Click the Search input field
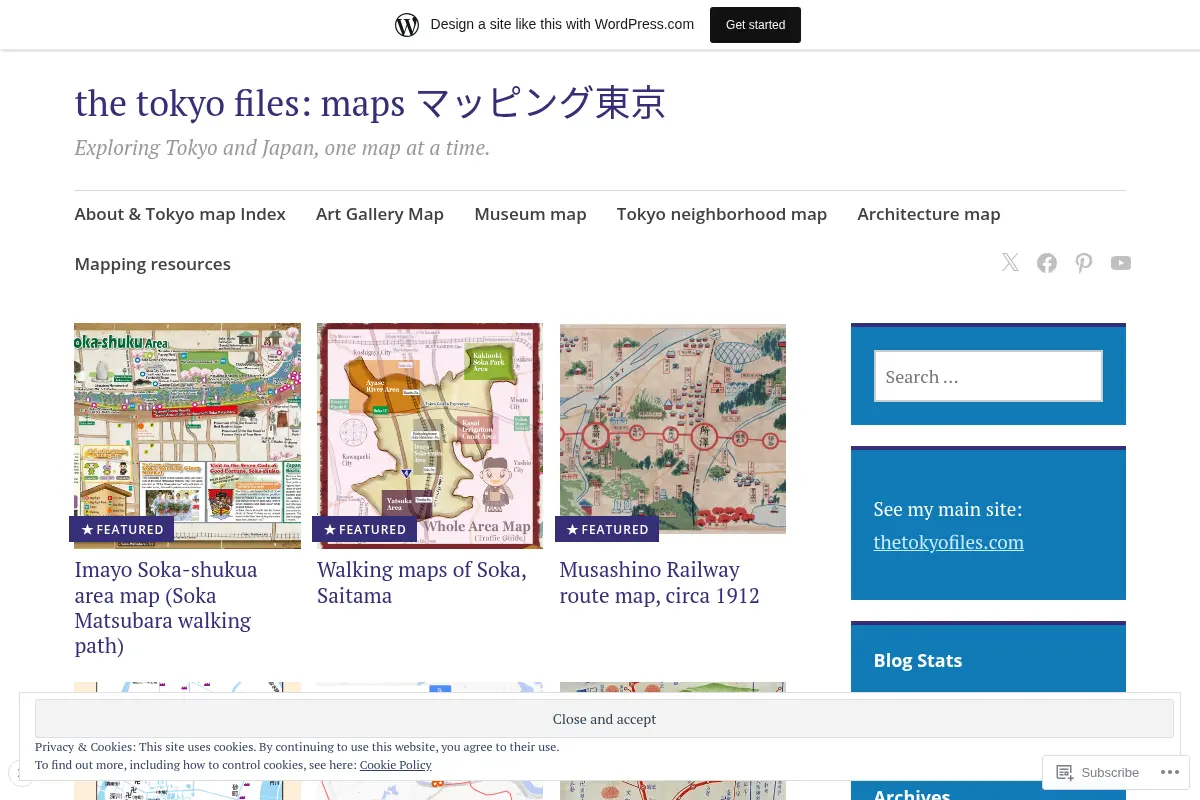1200x800 pixels. click(x=988, y=376)
